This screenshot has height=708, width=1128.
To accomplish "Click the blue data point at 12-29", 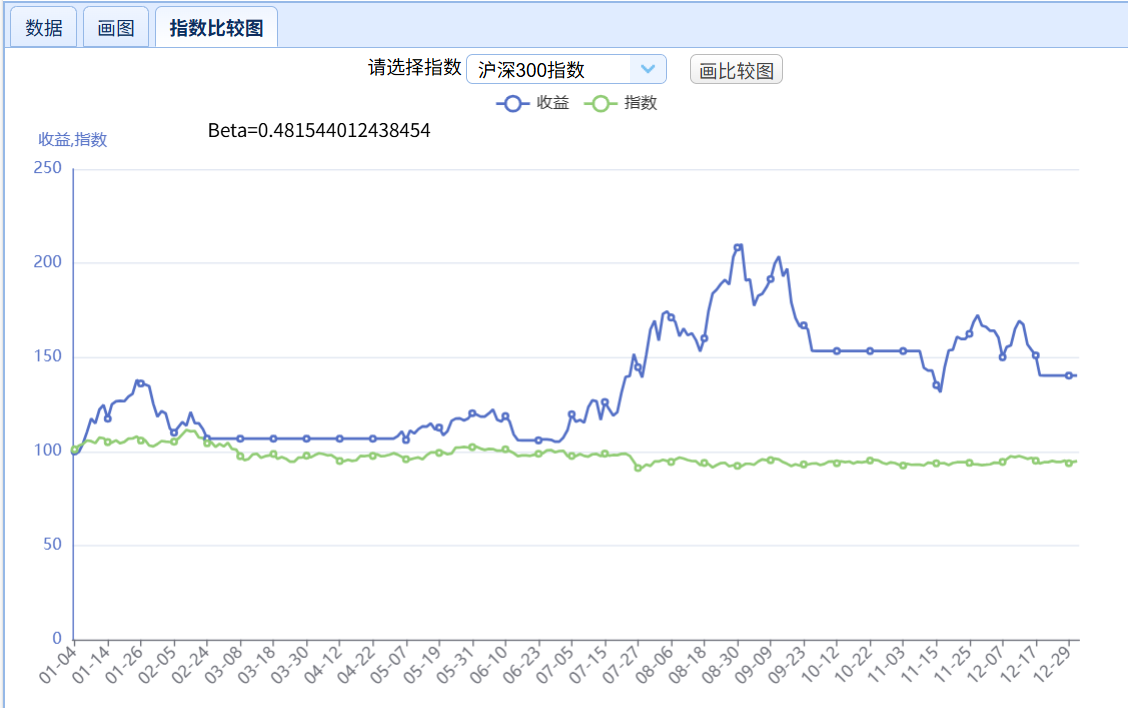I will [x=1069, y=376].
